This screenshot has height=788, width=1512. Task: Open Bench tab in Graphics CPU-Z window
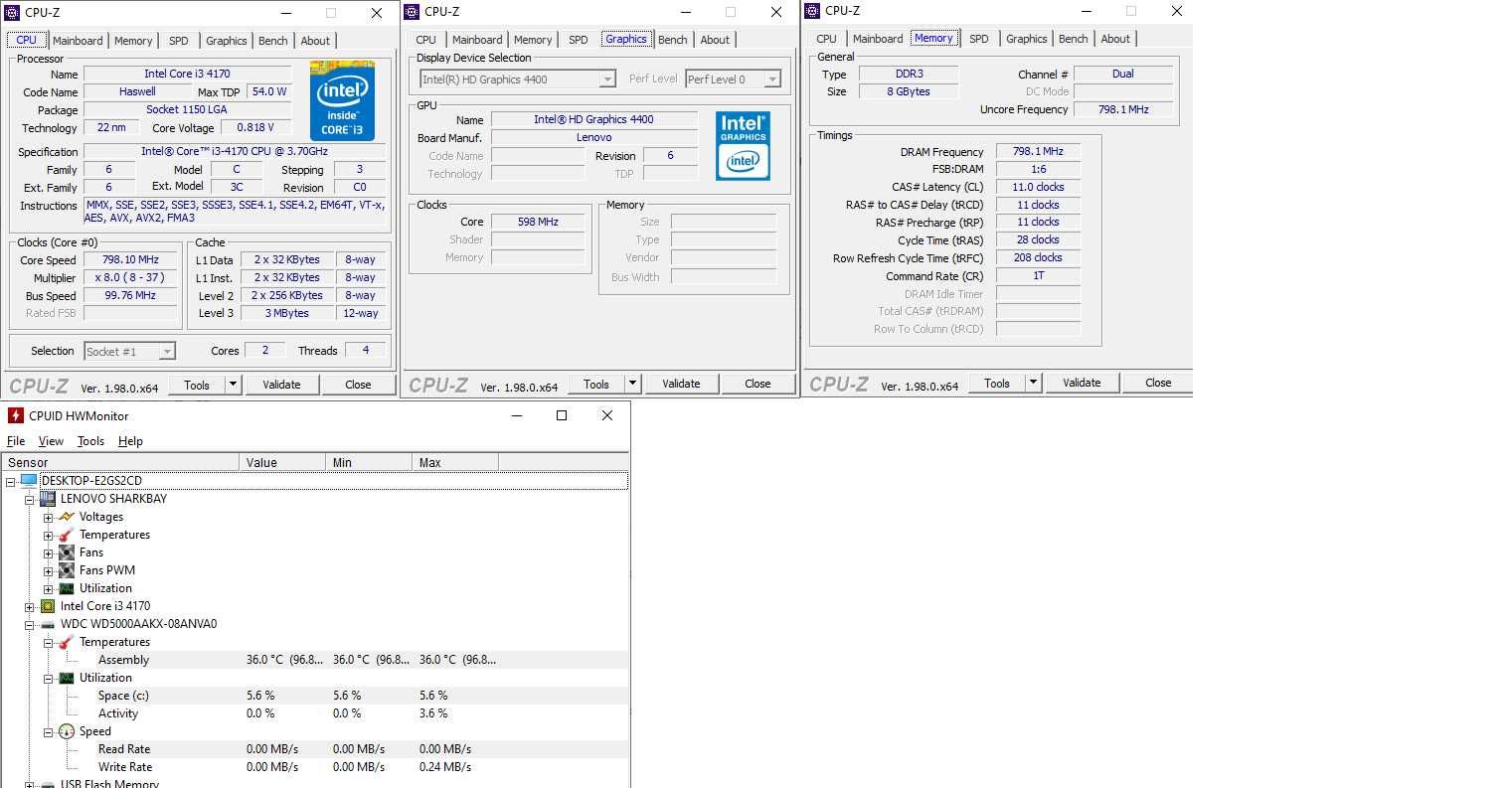click(673, 40)
